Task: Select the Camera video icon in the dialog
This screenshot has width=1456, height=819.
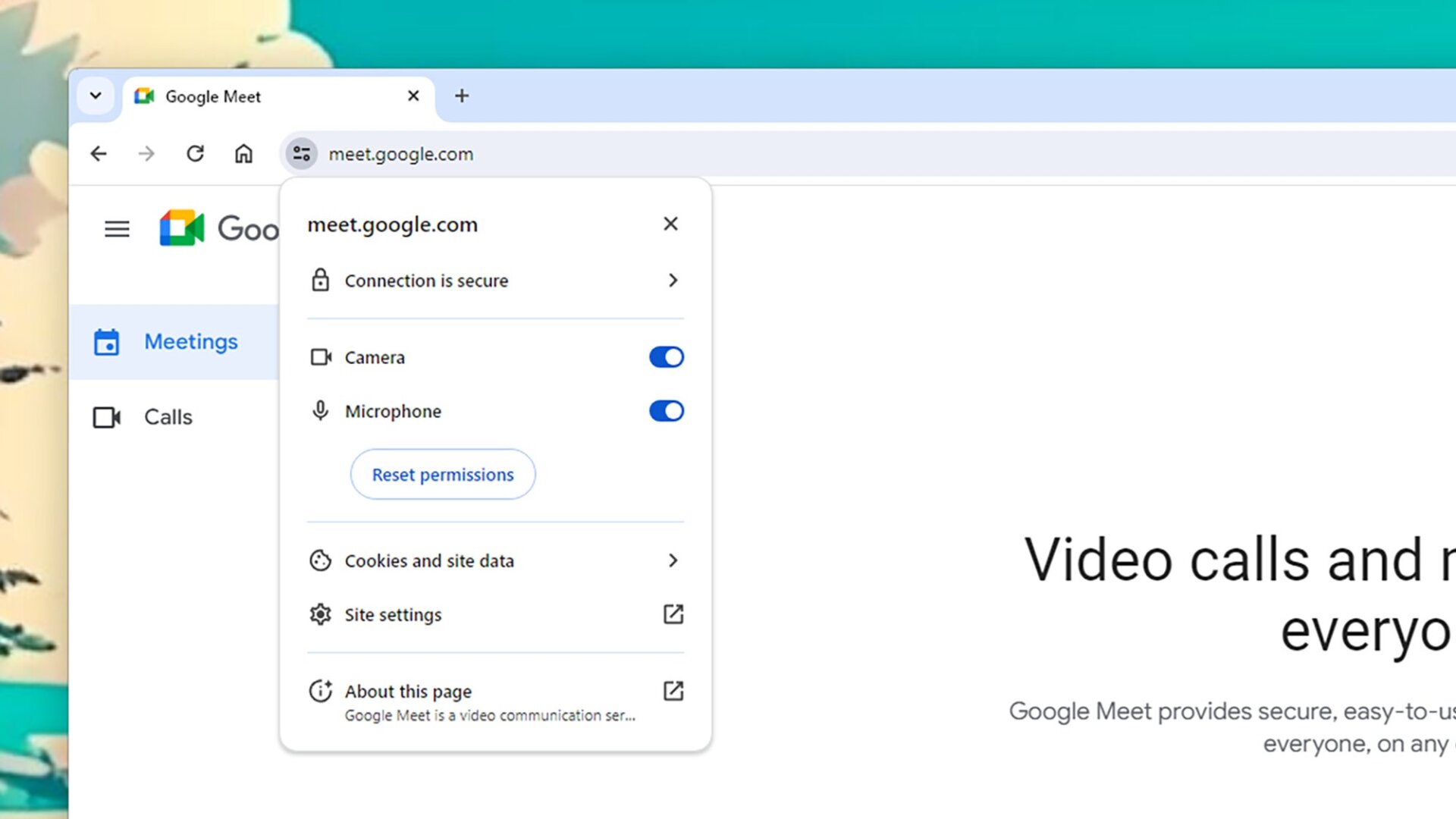Action: tap(320, 356)
